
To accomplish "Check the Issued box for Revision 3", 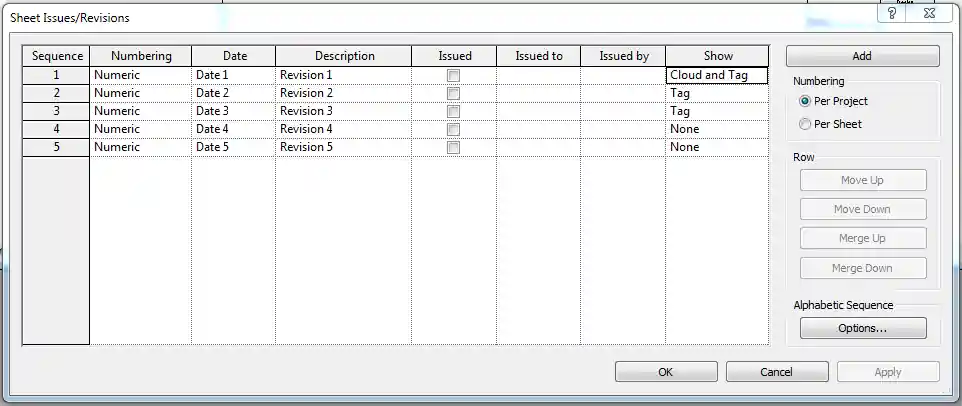I will pyautogui.click(x=453, y=111).
